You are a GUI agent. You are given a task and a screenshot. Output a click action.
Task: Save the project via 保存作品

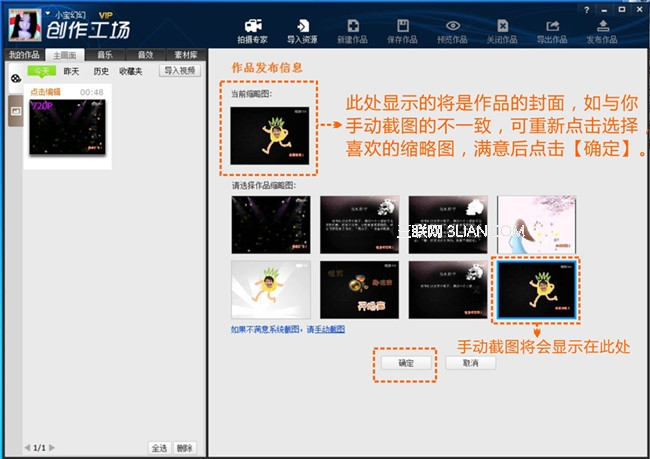pos(402,31)
